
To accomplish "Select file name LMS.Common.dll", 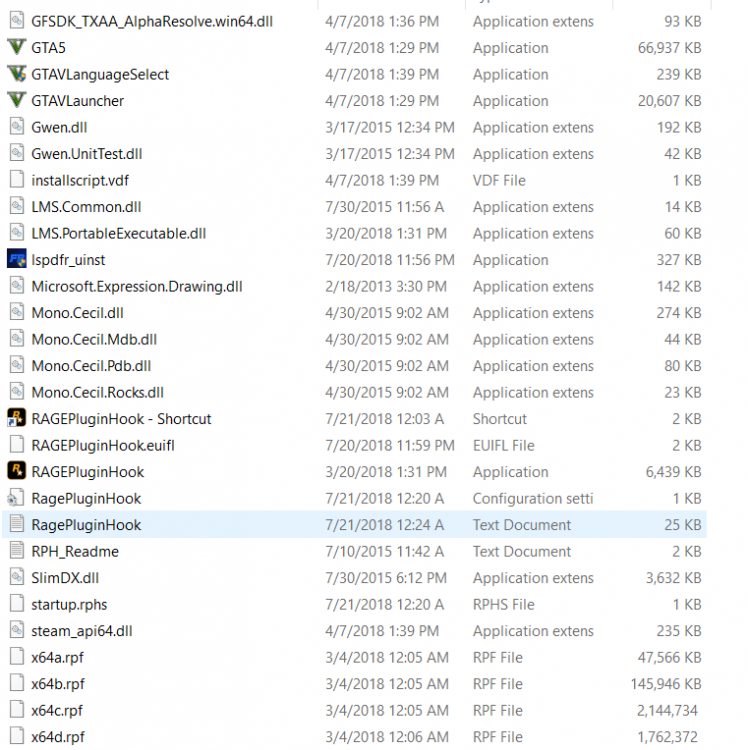I will [86, 207].
